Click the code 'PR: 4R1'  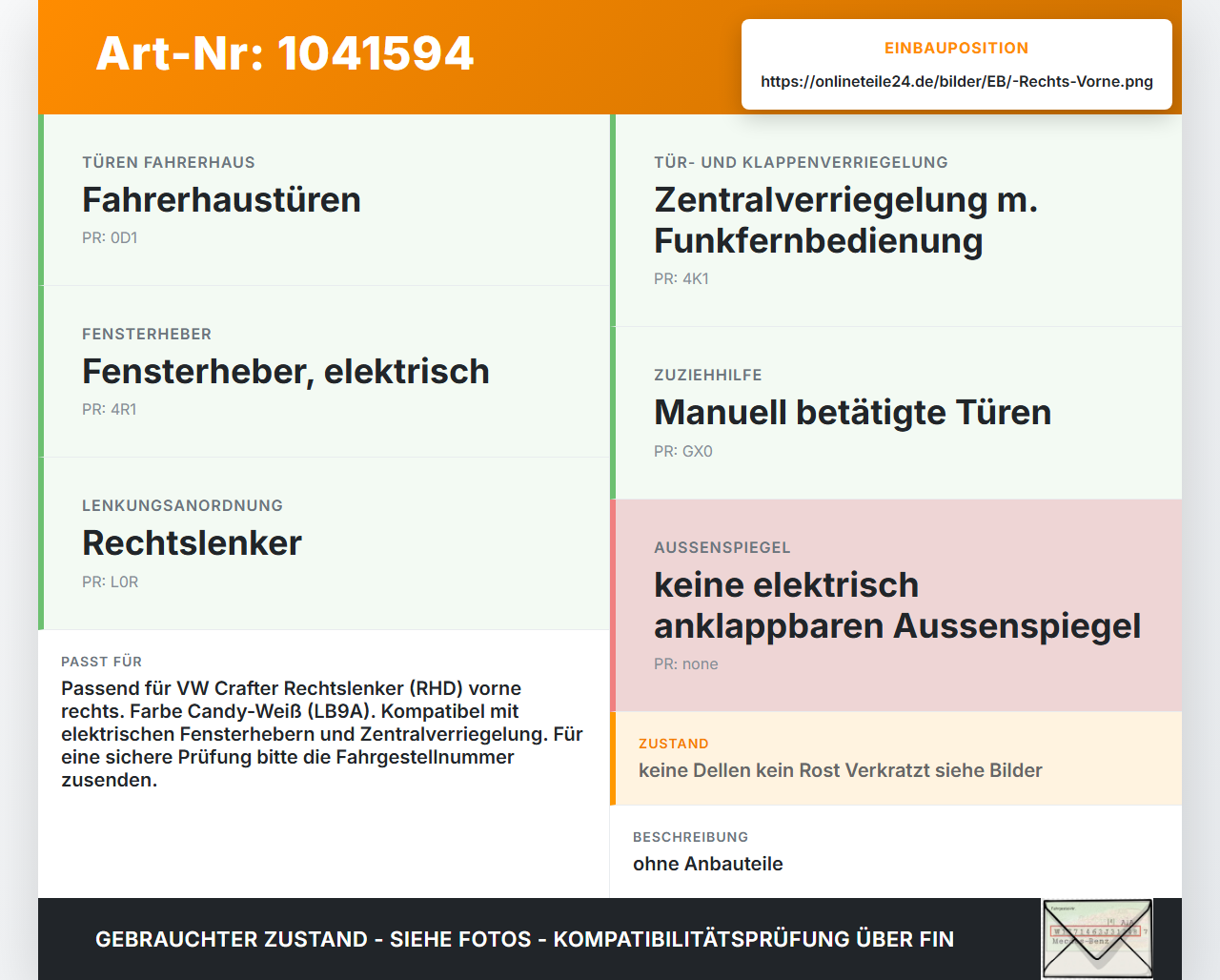[110, 409]
